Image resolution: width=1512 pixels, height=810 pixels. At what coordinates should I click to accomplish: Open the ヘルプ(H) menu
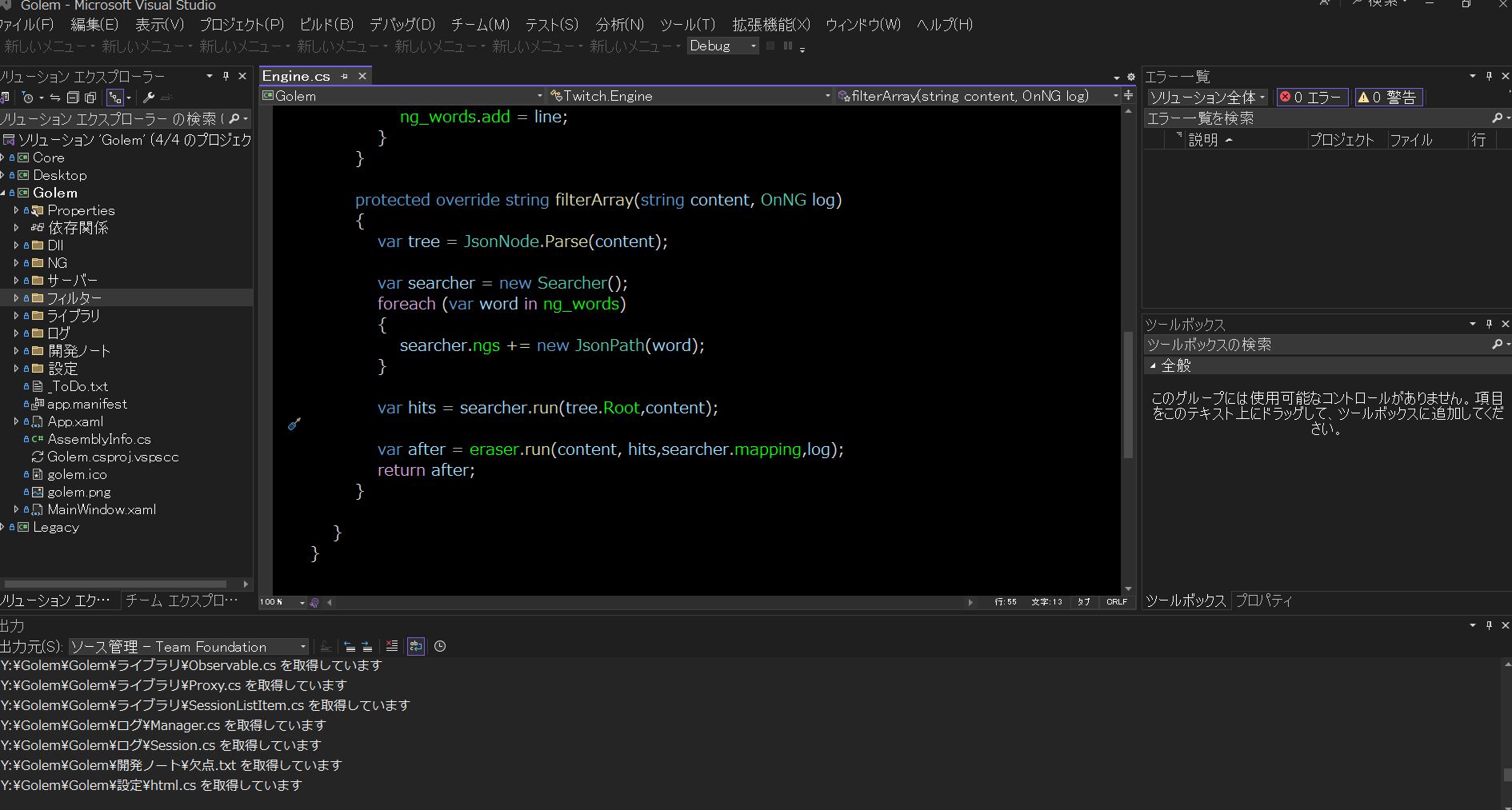pos(945,25)
